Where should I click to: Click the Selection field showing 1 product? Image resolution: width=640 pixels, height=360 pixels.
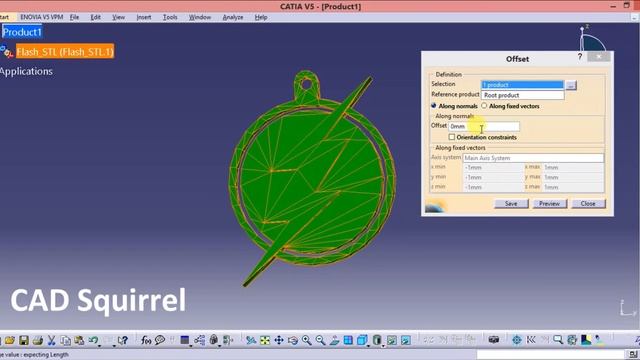point(522,84)
